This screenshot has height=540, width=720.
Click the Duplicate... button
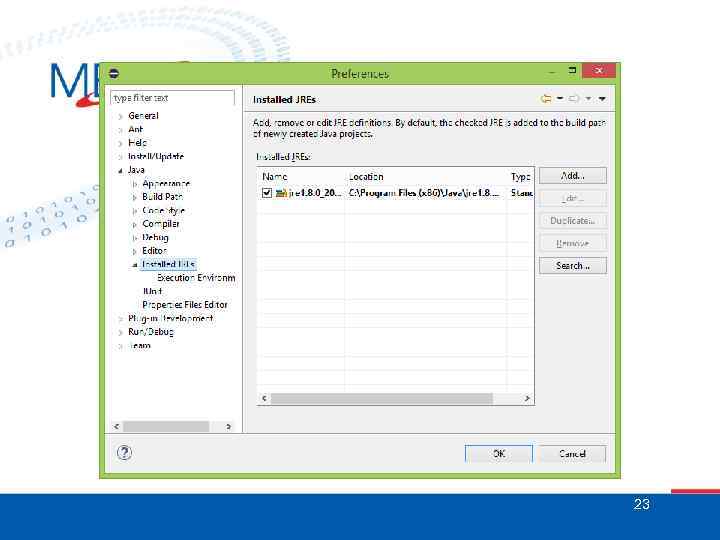click(573, 220)
